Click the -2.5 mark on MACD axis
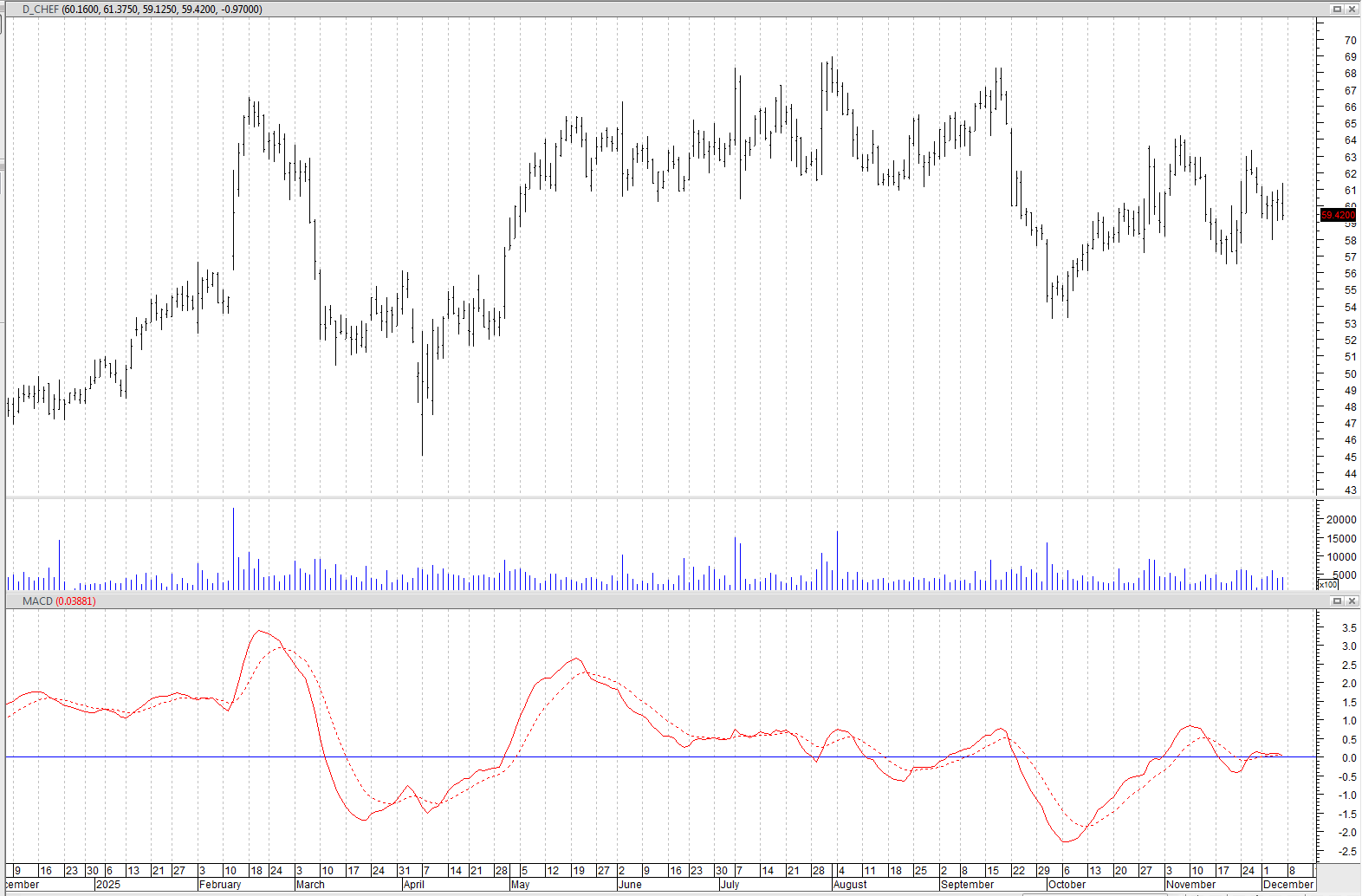Screen dimensions: 1362x896 [1347, 852]
